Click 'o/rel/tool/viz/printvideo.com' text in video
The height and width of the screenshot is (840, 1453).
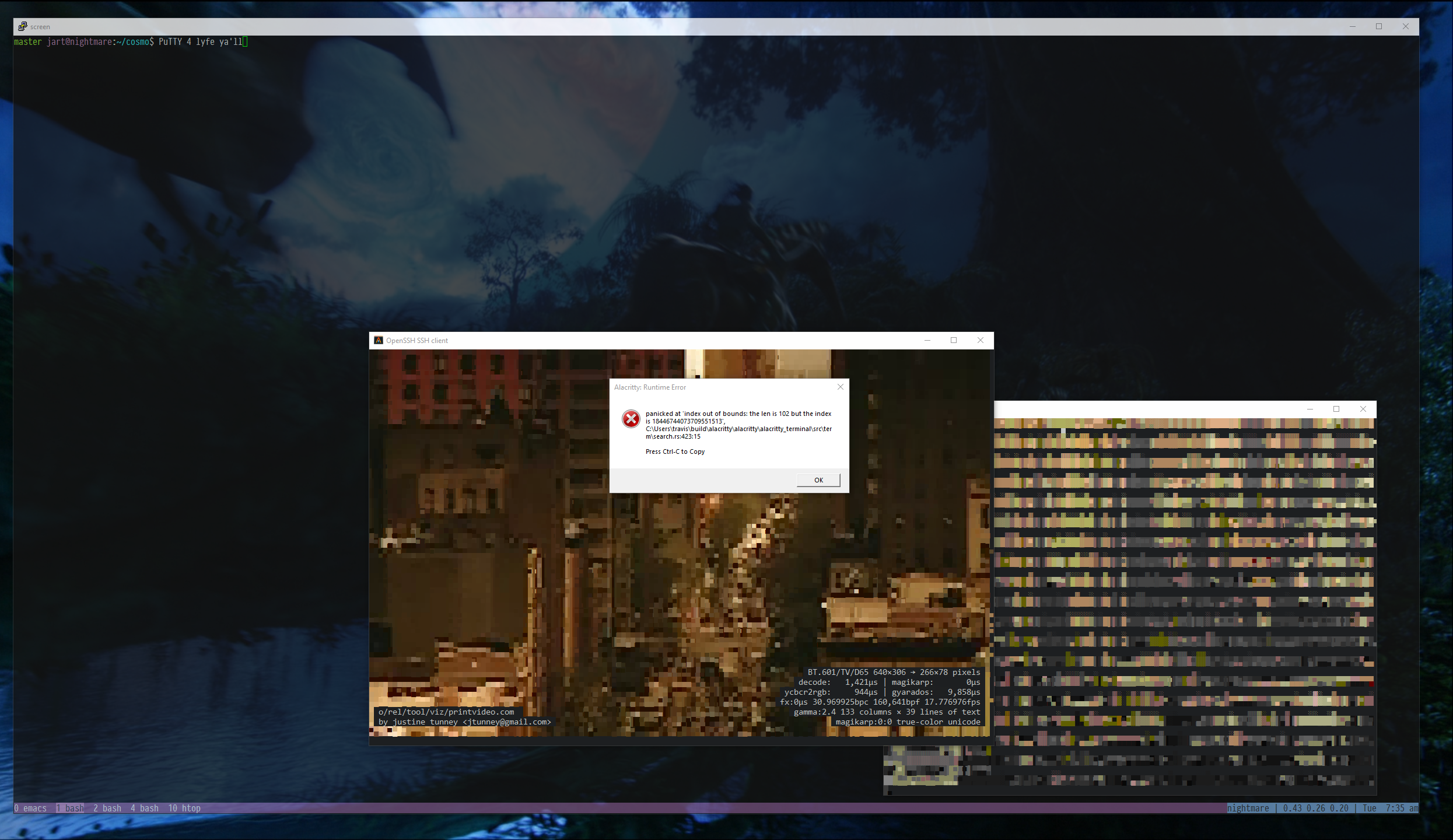click(x=446, y=712)
